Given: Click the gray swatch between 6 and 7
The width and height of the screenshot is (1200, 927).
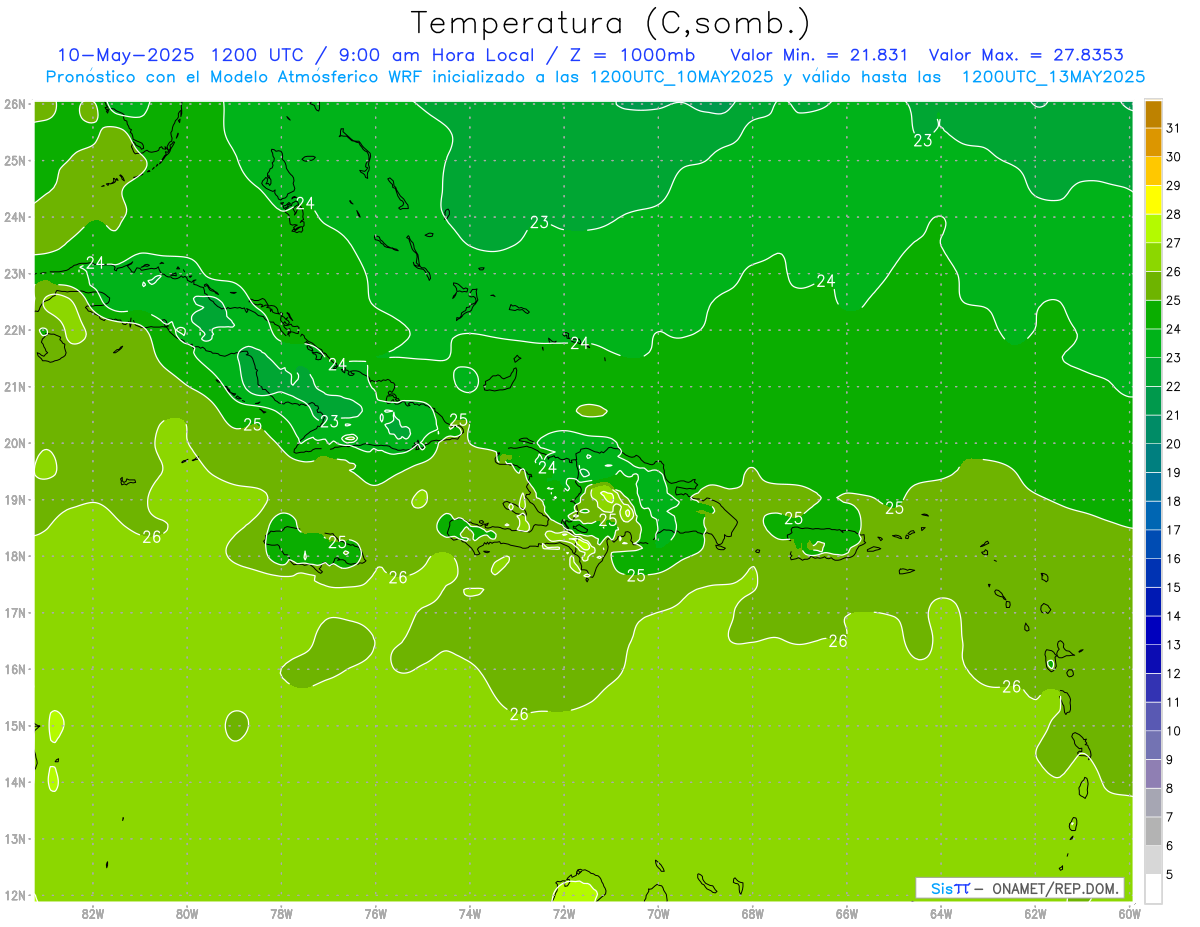Looking at the screenshot, I should tap(1153, 831).
